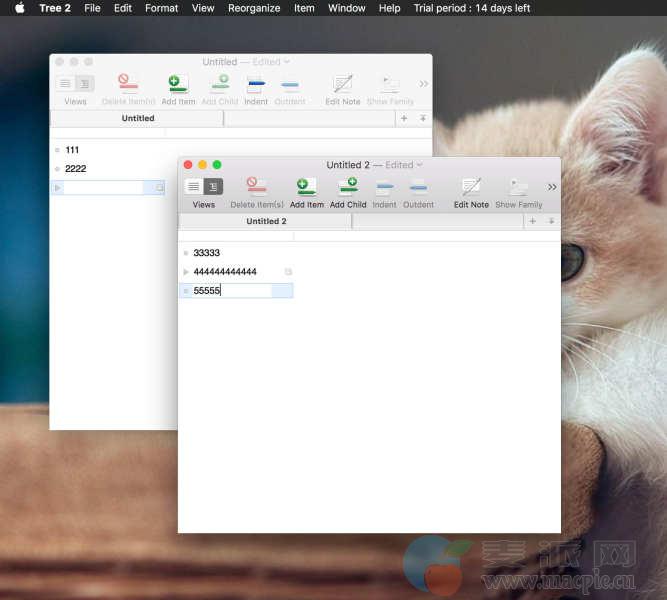Select the 33333 item row
Image resolution: width=667 pixels, height=600 pixels.
[207, 253]
